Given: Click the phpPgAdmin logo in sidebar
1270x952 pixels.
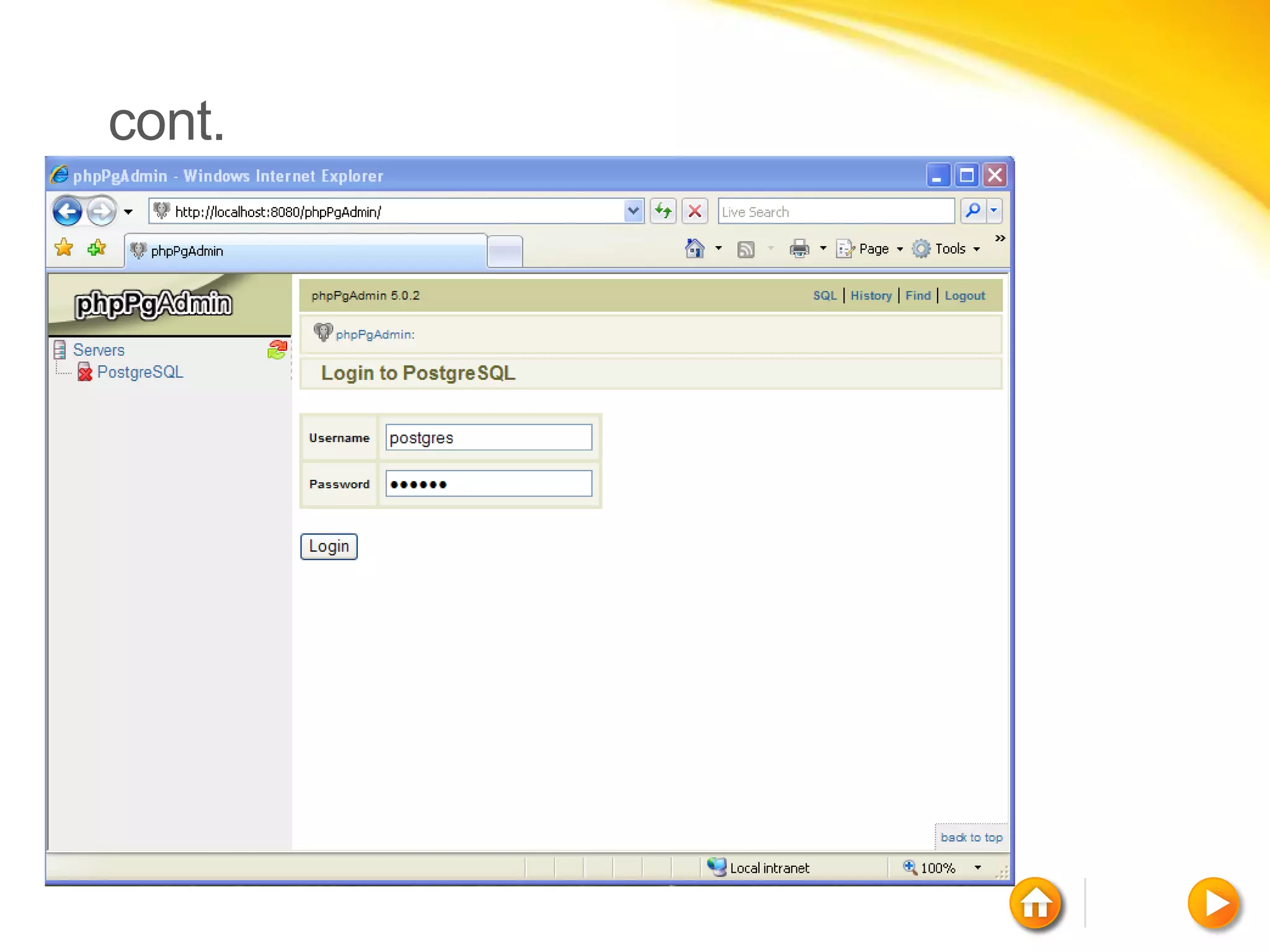Looking at the screenshot, I should 153,304.
